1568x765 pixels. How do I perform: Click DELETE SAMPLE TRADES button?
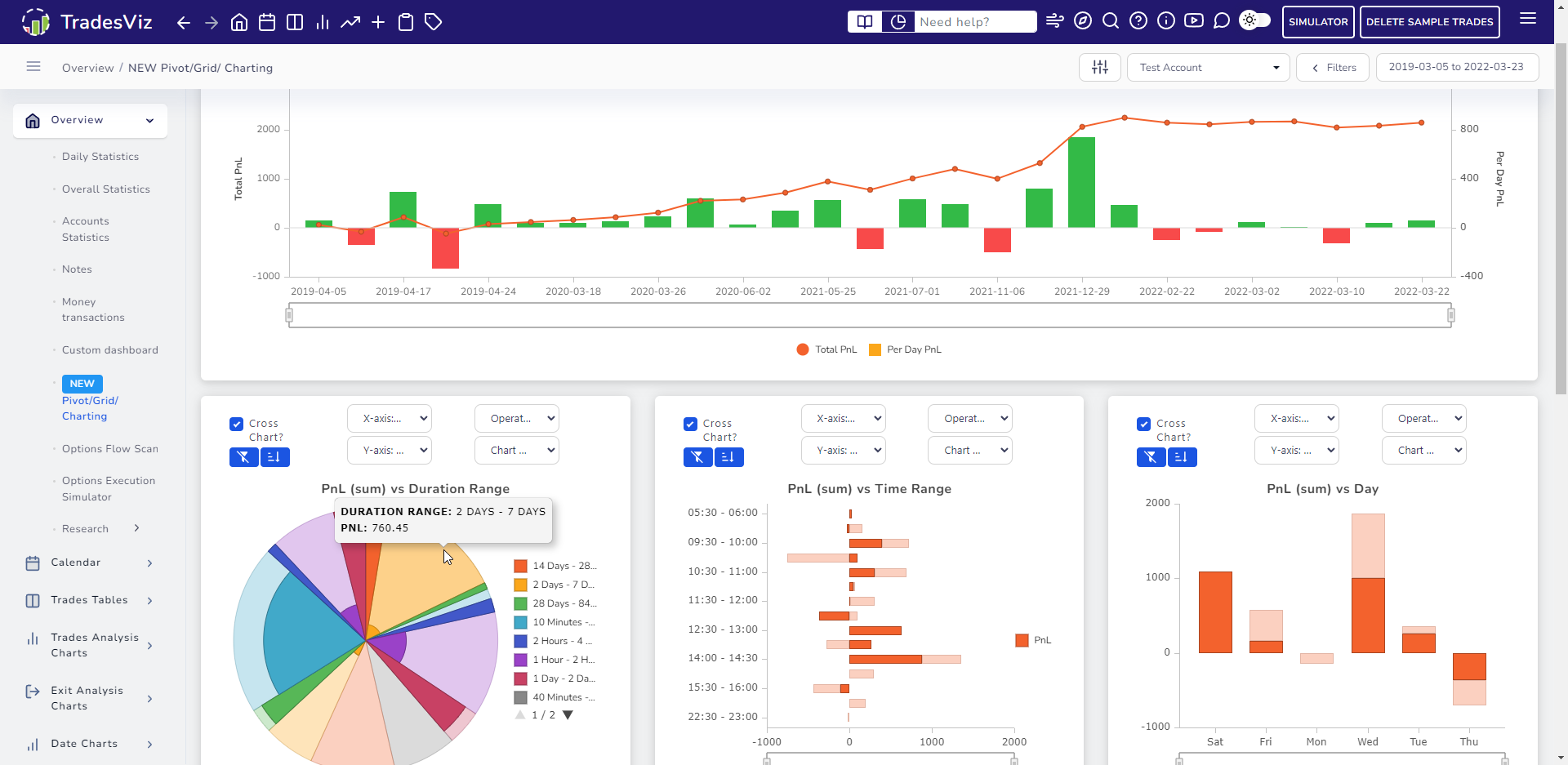coord(1430,22)
